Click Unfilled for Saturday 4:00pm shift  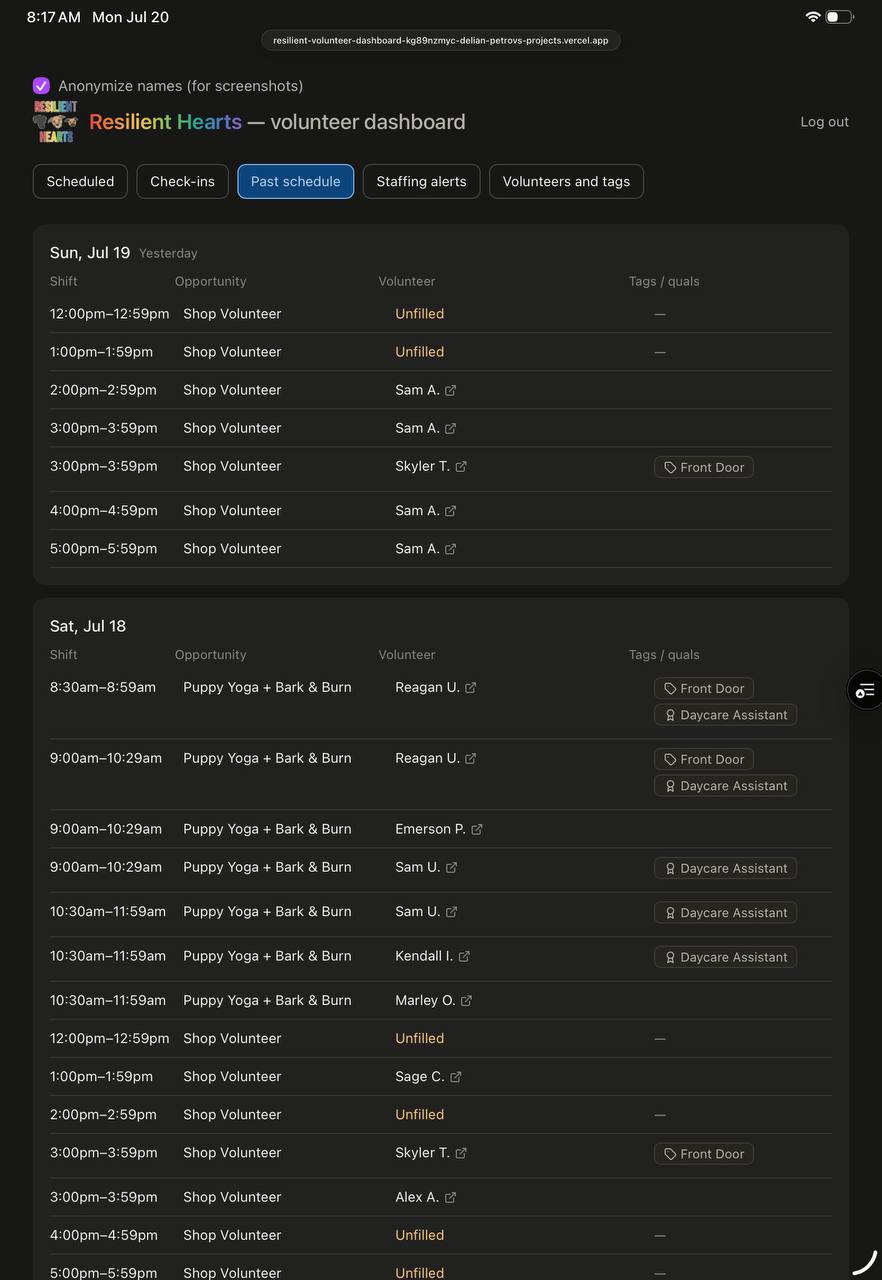419,1236
